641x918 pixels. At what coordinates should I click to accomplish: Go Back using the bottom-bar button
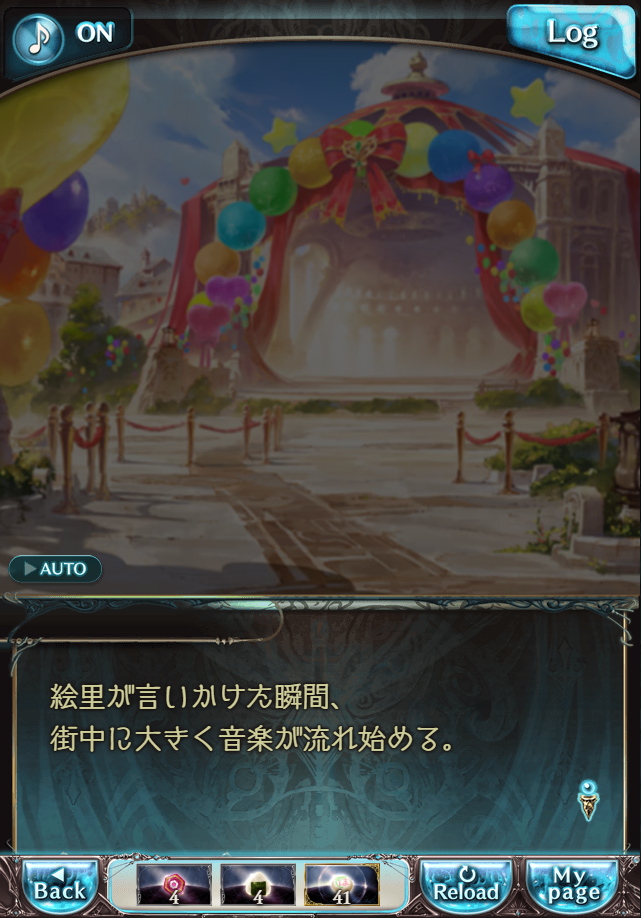click(59, 885)
